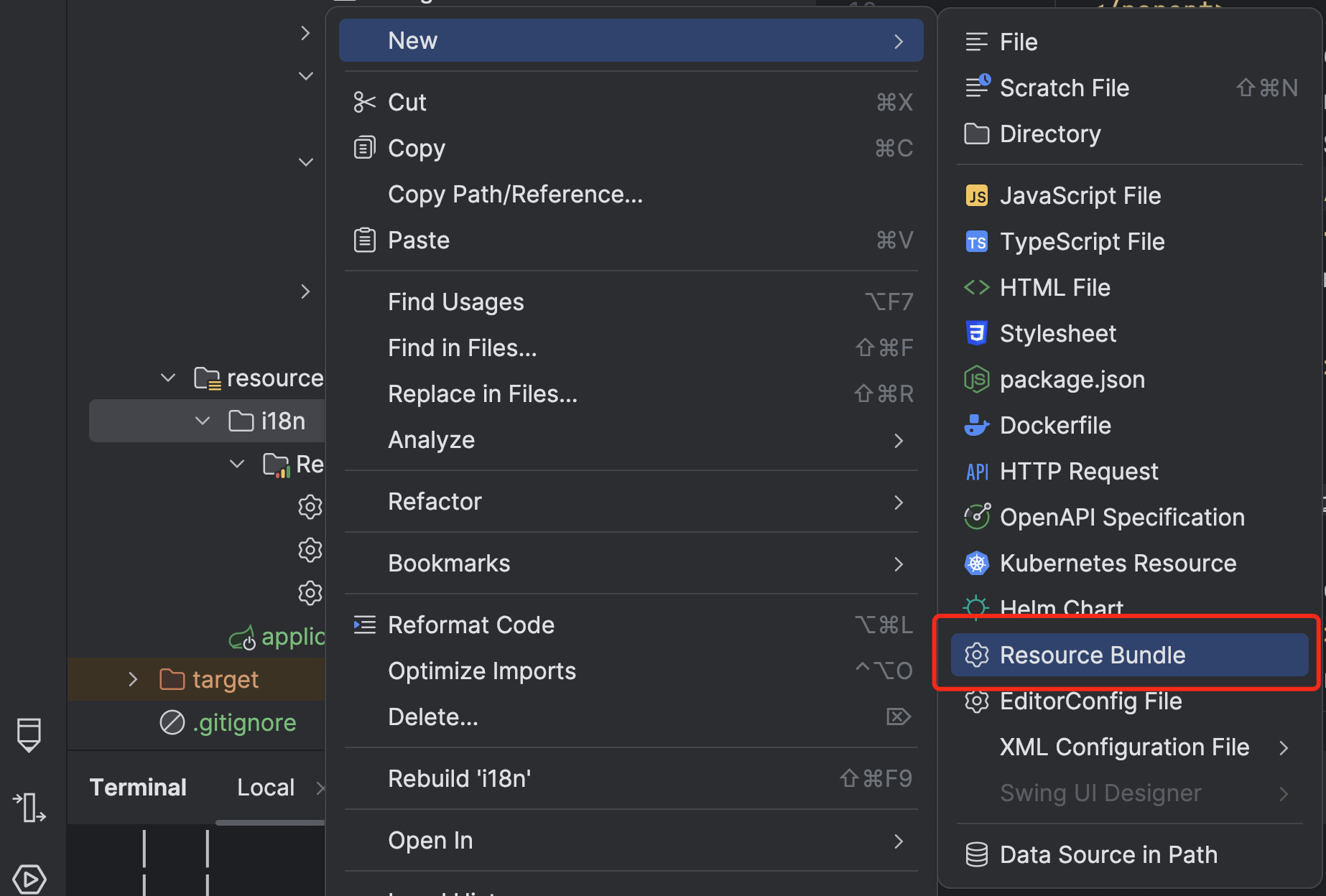Click Data Source in Path

1108,855
